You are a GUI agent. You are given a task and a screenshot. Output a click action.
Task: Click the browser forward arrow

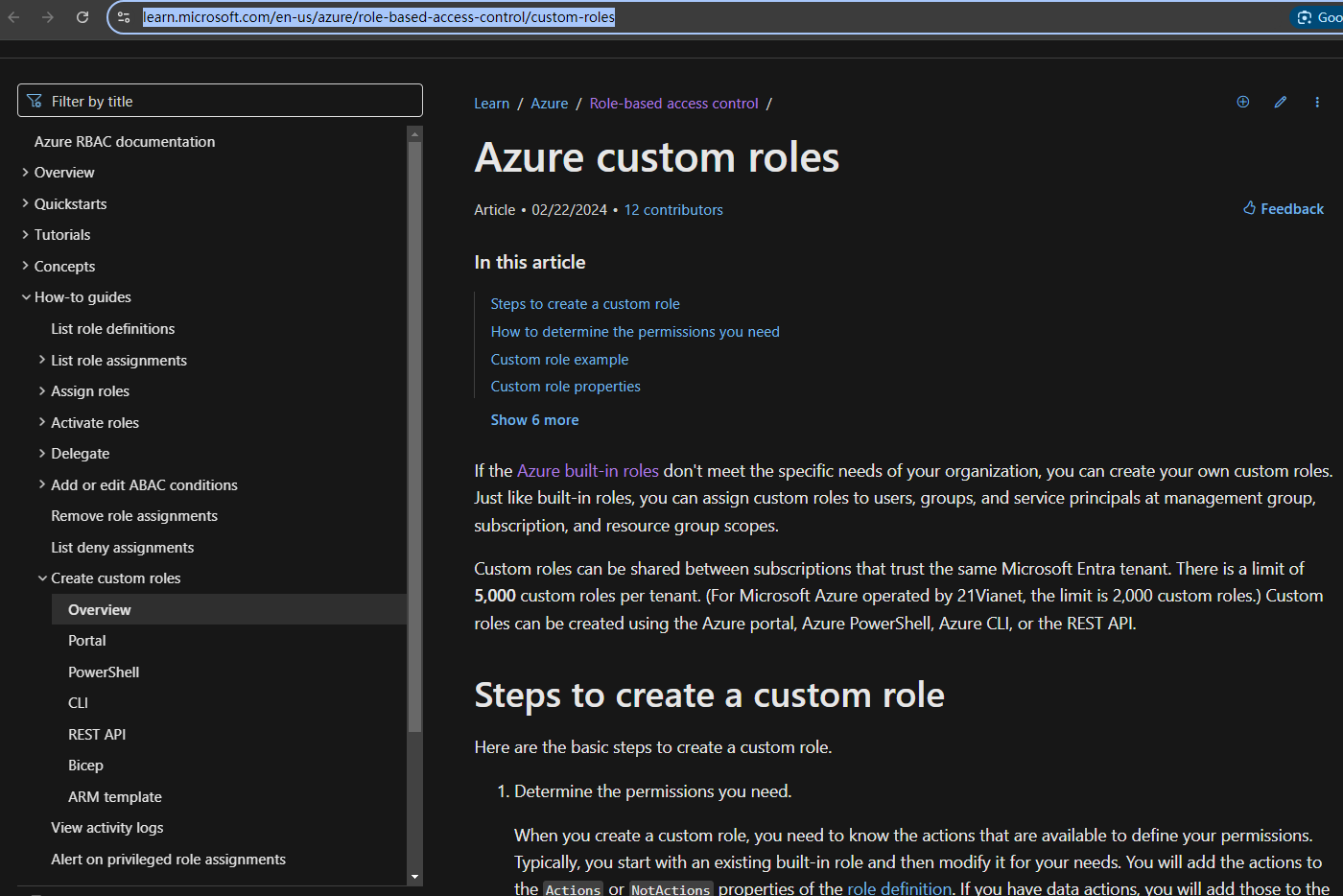click(x=48, y=17)
